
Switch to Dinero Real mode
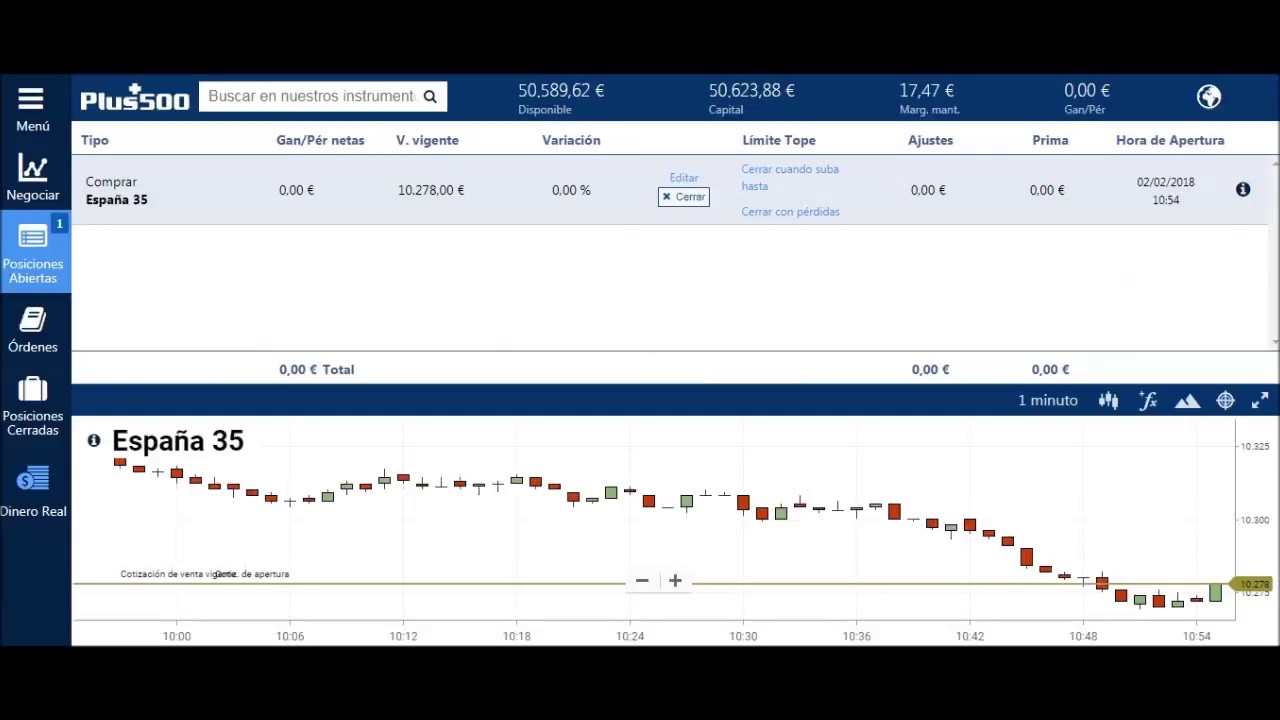(x=33, y=492)
